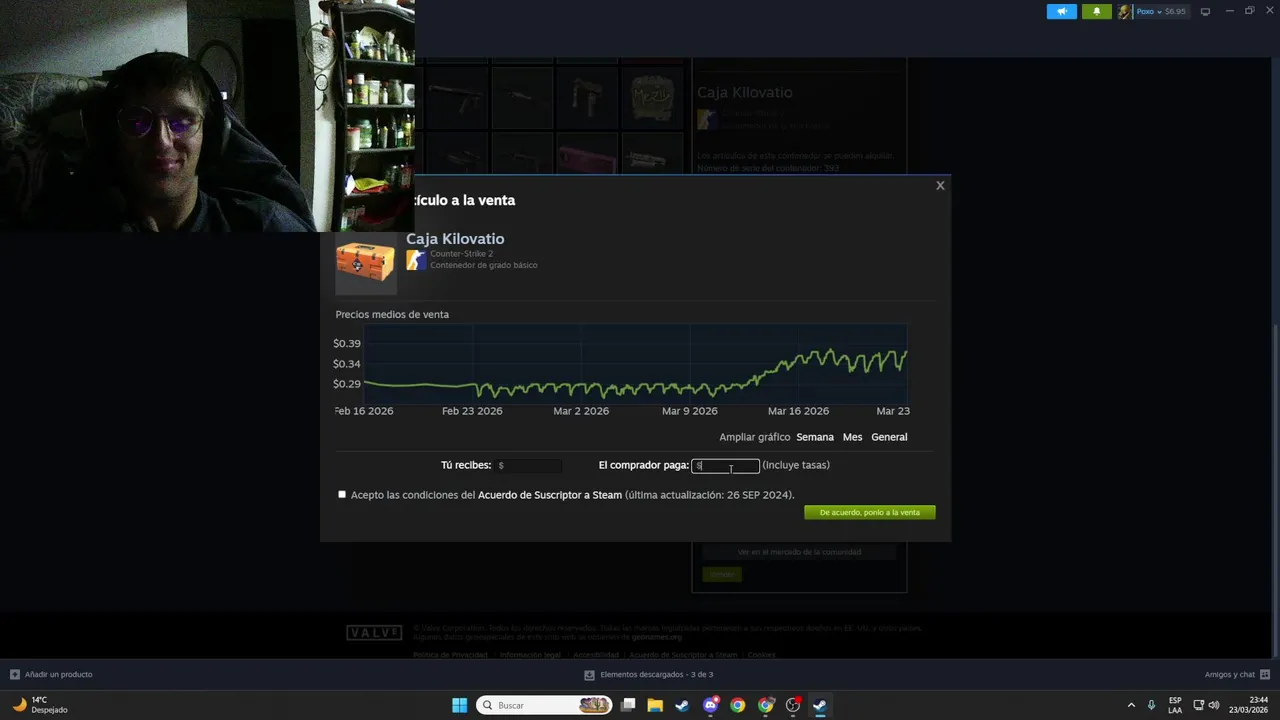Open Acuerdo de Suscriptor a Steam link

point(550,495)
